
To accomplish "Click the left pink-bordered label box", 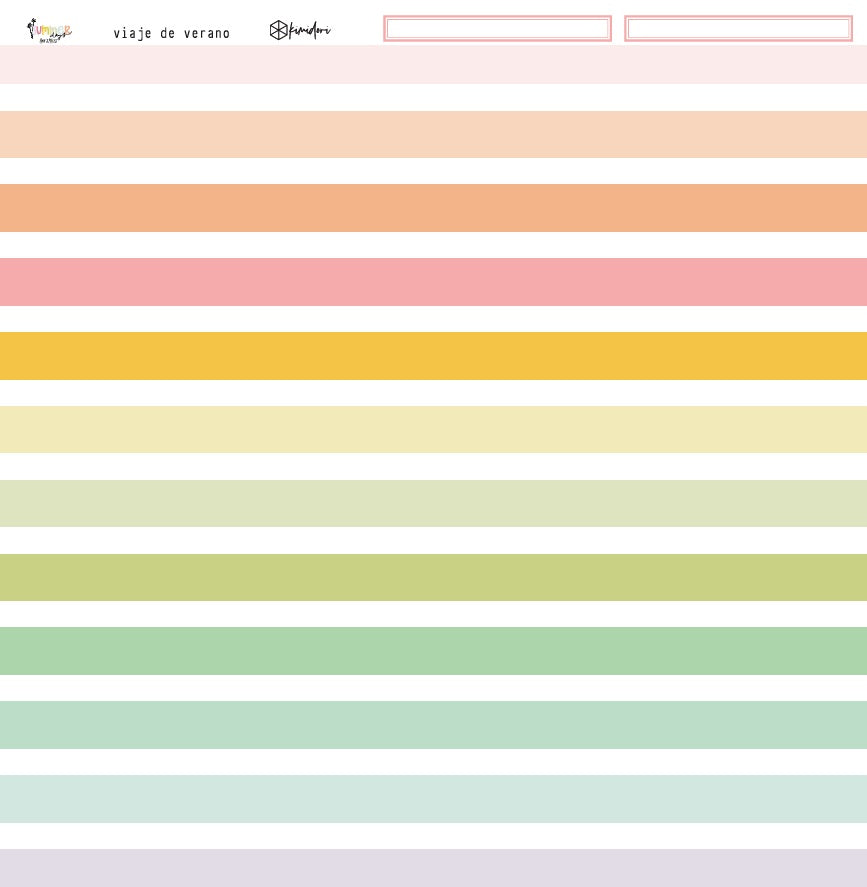I will click(497, 28).
